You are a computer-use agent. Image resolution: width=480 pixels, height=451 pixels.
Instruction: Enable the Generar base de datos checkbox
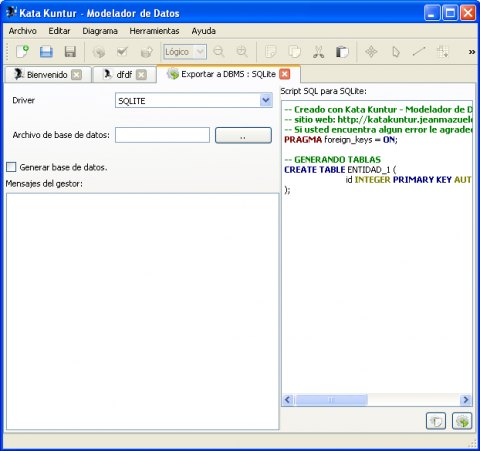[11, 167]
